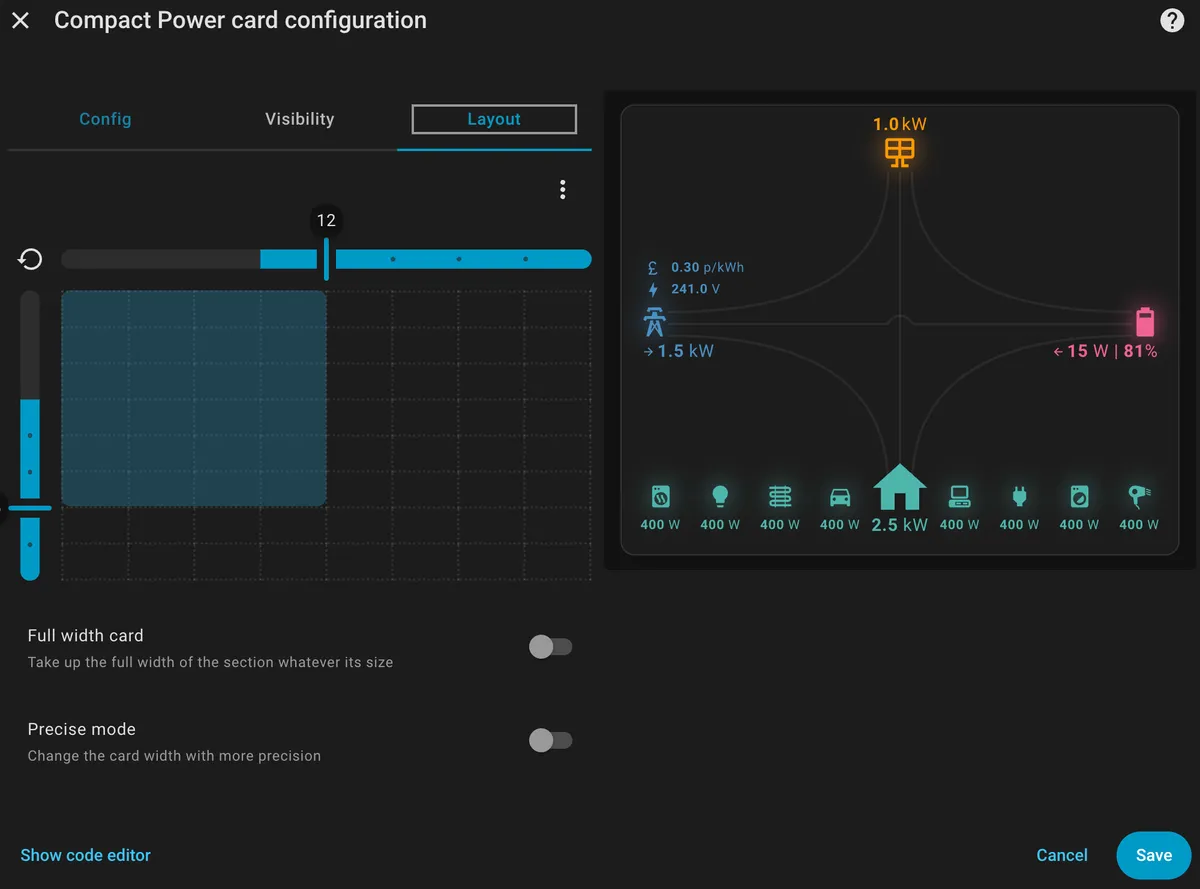Click the grid pylon icon in preview
The width and height of the screenshot is (1200, 889).
(x=654, y=322)
